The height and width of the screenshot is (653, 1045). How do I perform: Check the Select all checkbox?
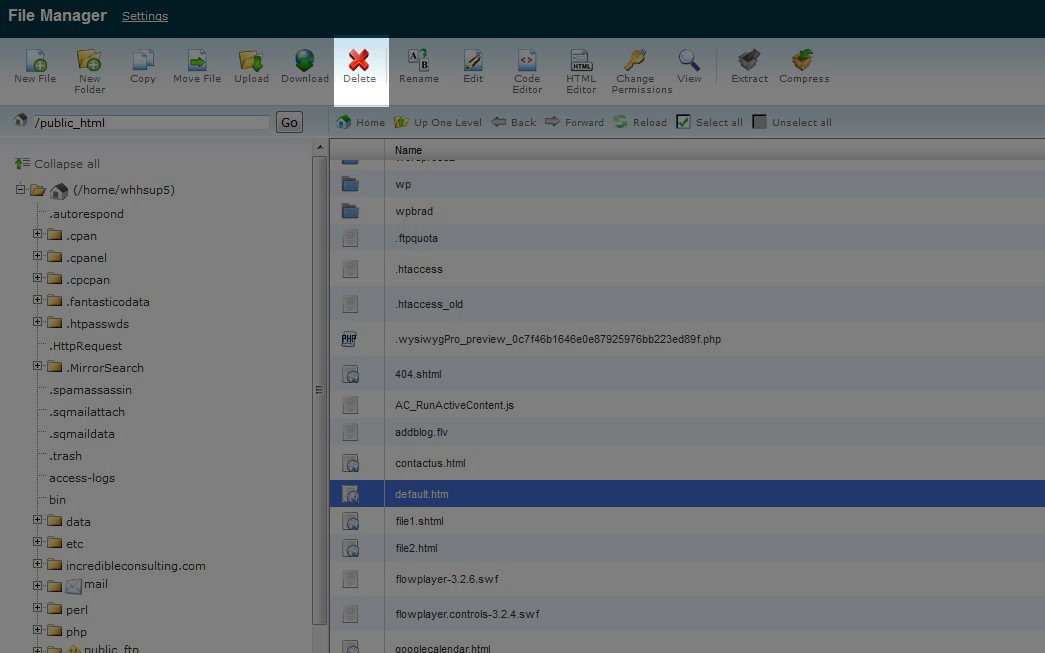point(684,122)
